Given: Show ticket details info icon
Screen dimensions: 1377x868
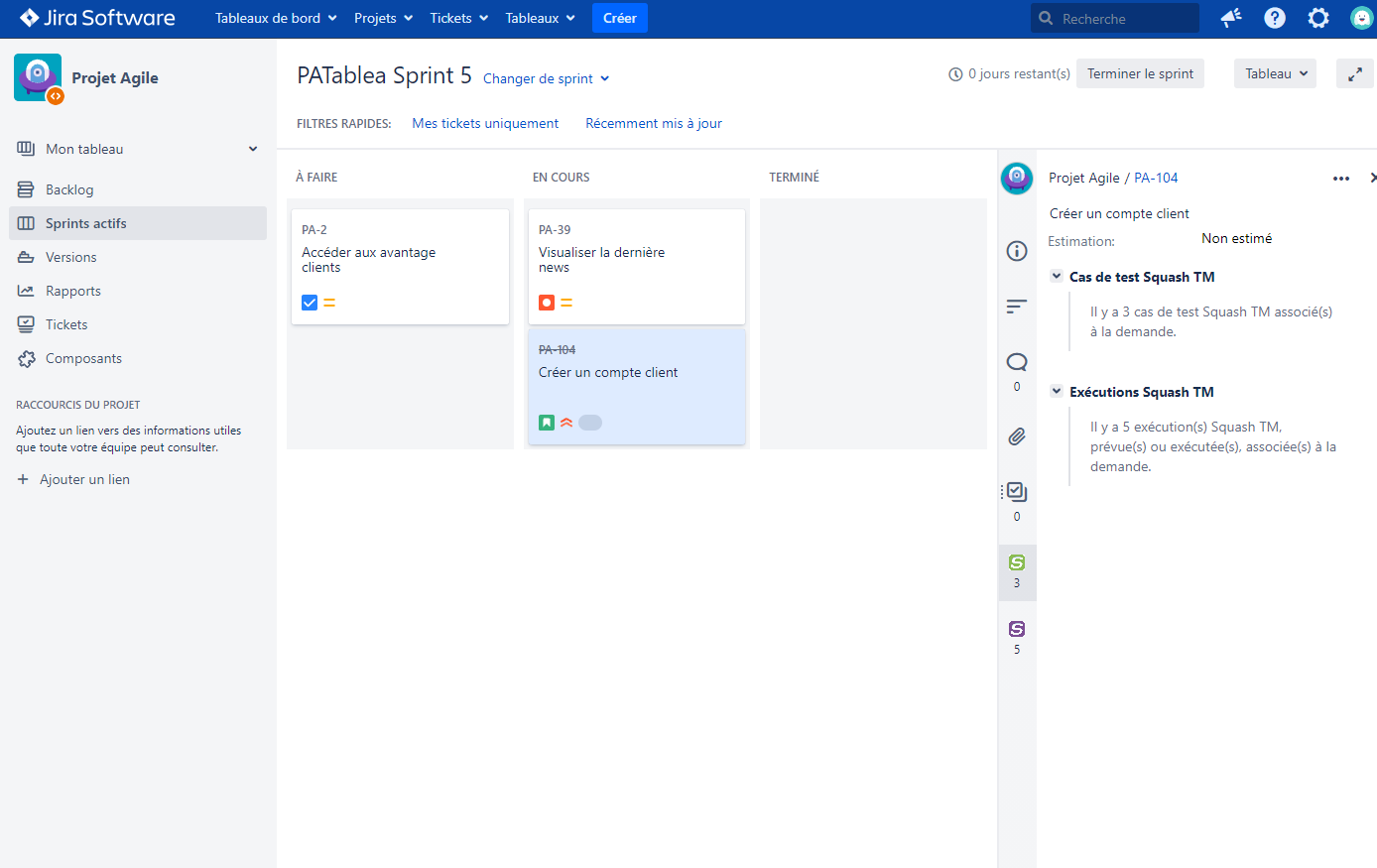Looking at the screenshot, I should coord(1017,251).
